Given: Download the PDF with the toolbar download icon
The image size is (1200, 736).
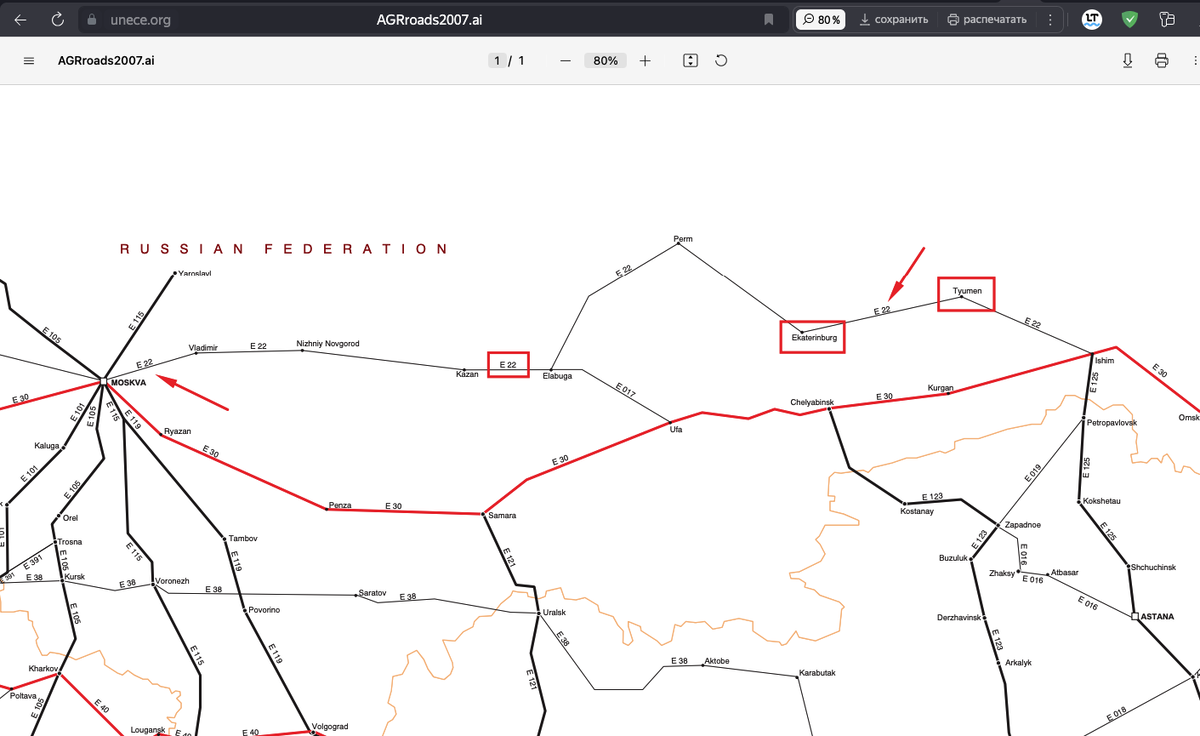Looking at the screenshot, I should tap(1127, 60).
